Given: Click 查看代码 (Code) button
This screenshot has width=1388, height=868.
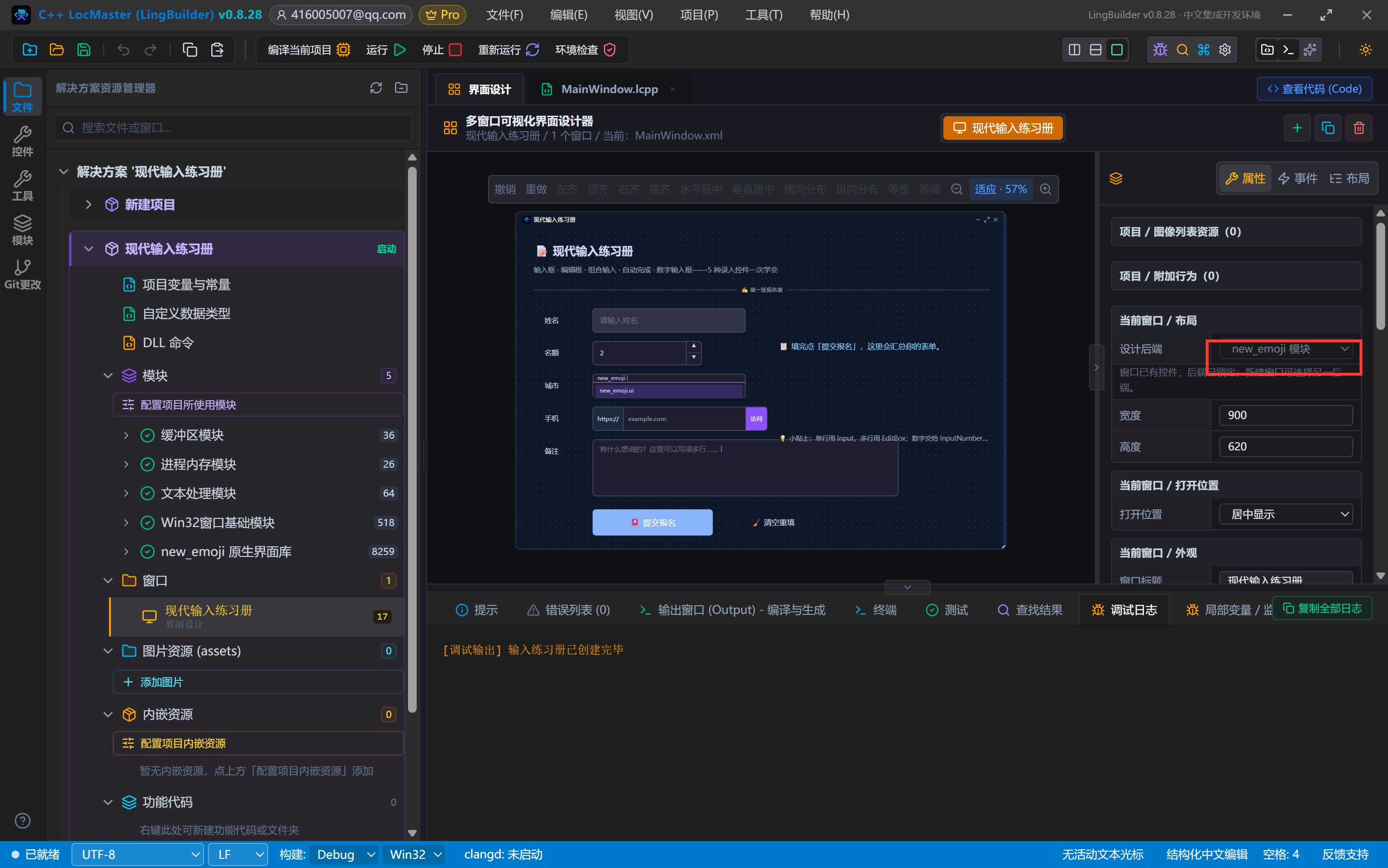Looking at the screenshot, I should 1314,89.
